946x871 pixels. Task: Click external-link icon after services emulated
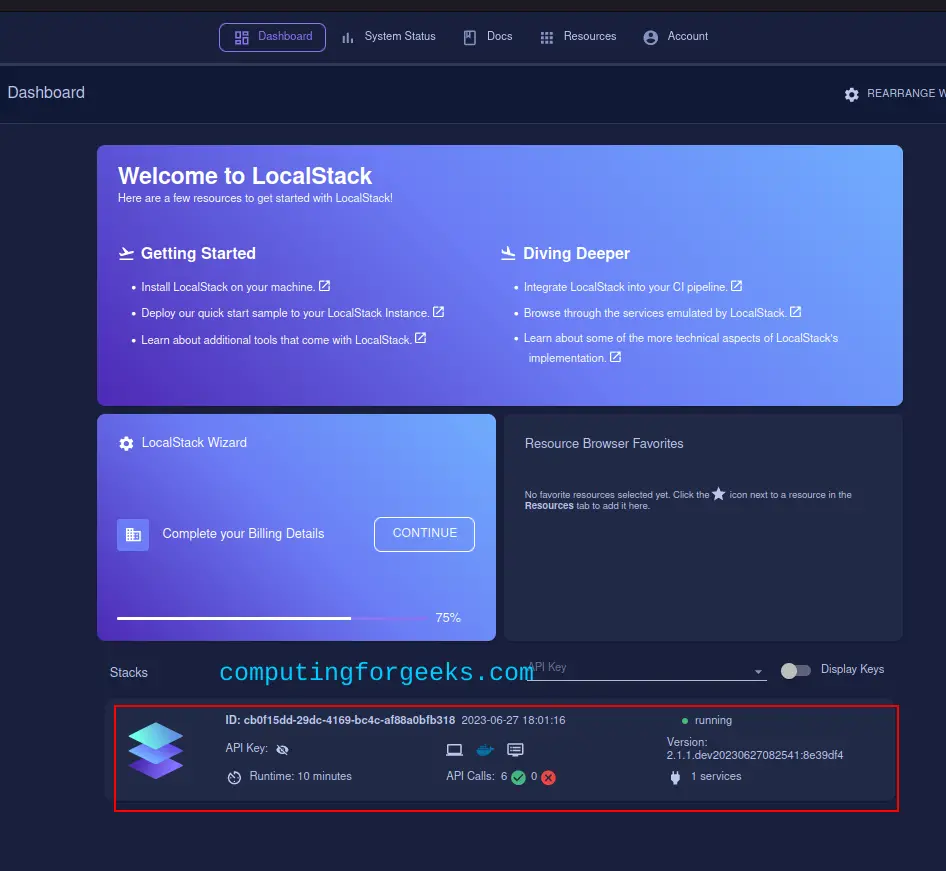(796, 312)
